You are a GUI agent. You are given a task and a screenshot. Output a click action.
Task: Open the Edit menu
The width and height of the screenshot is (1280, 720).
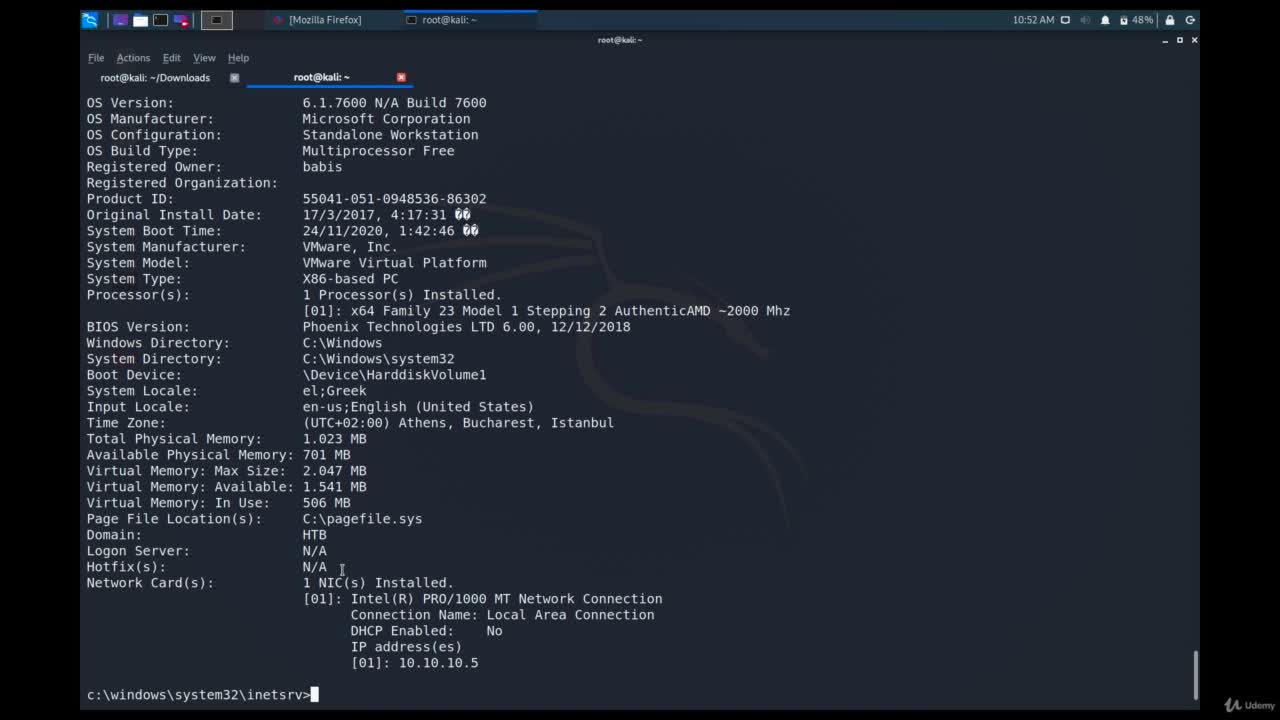(172, 58)
